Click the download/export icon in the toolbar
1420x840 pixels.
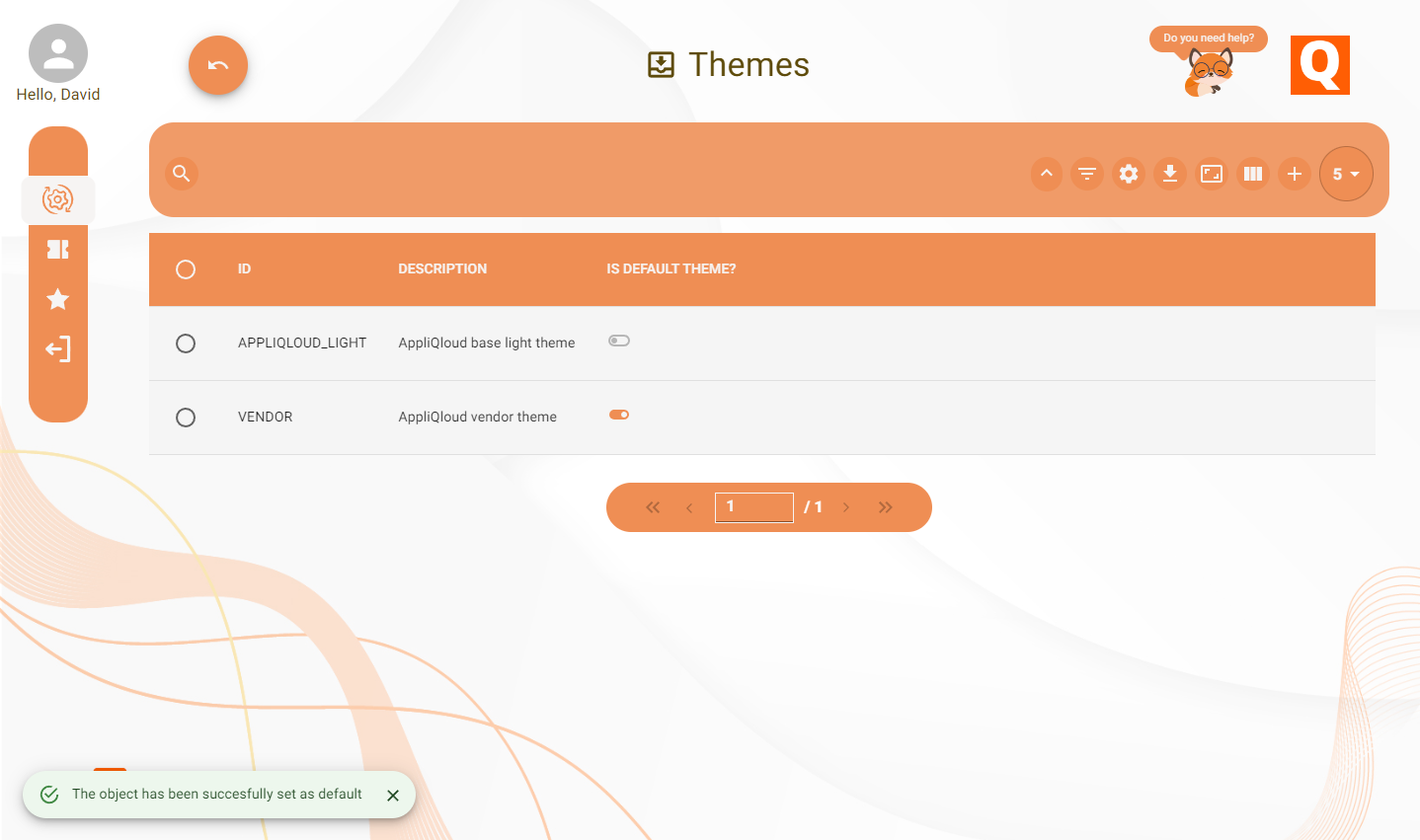point(1170,174)
